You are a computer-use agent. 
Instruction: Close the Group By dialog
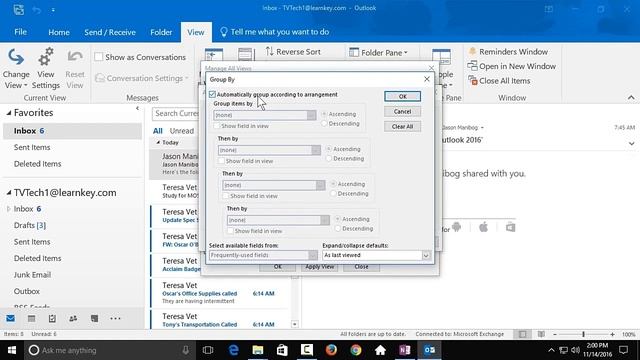[427, 79]
